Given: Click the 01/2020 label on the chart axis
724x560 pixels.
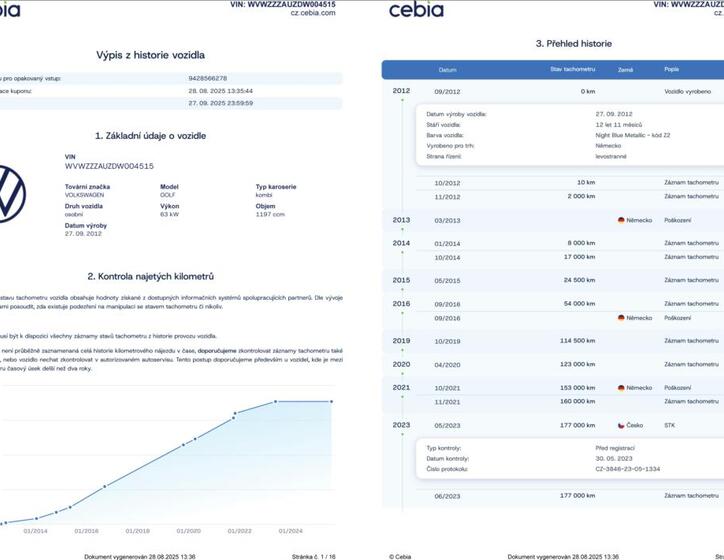Looking at the screenshot, I should (x=188, y=531).
